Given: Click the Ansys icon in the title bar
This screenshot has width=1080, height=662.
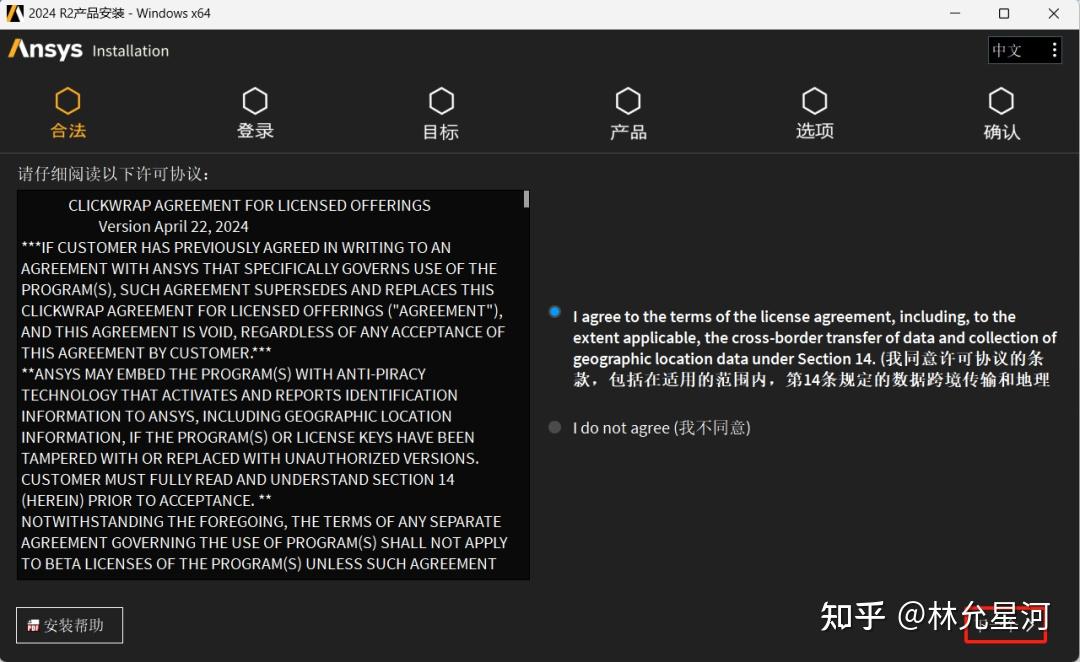Looking at the screenshot, I should tap(14, 13).
